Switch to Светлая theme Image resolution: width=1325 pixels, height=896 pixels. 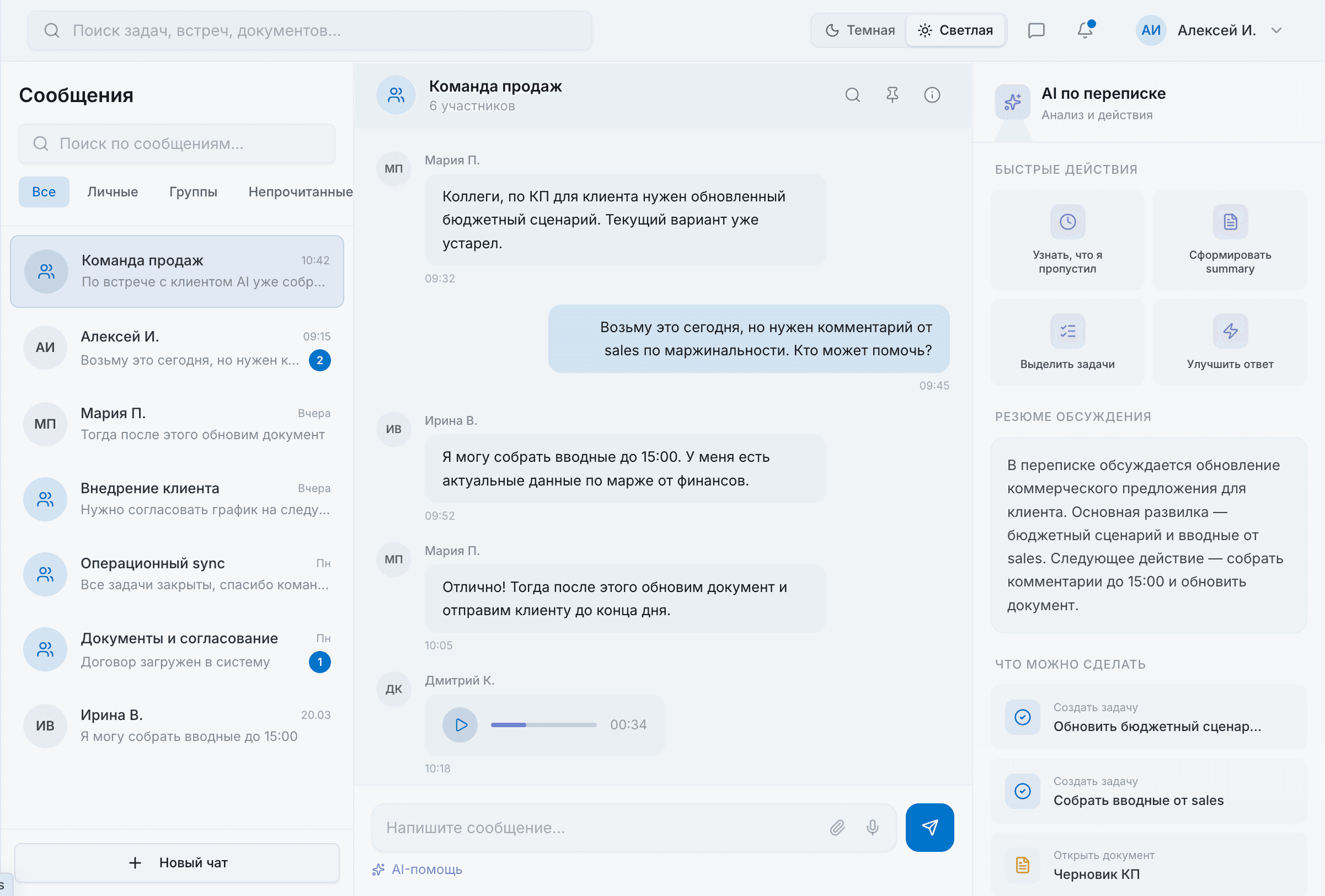click(x=955, y=30)
